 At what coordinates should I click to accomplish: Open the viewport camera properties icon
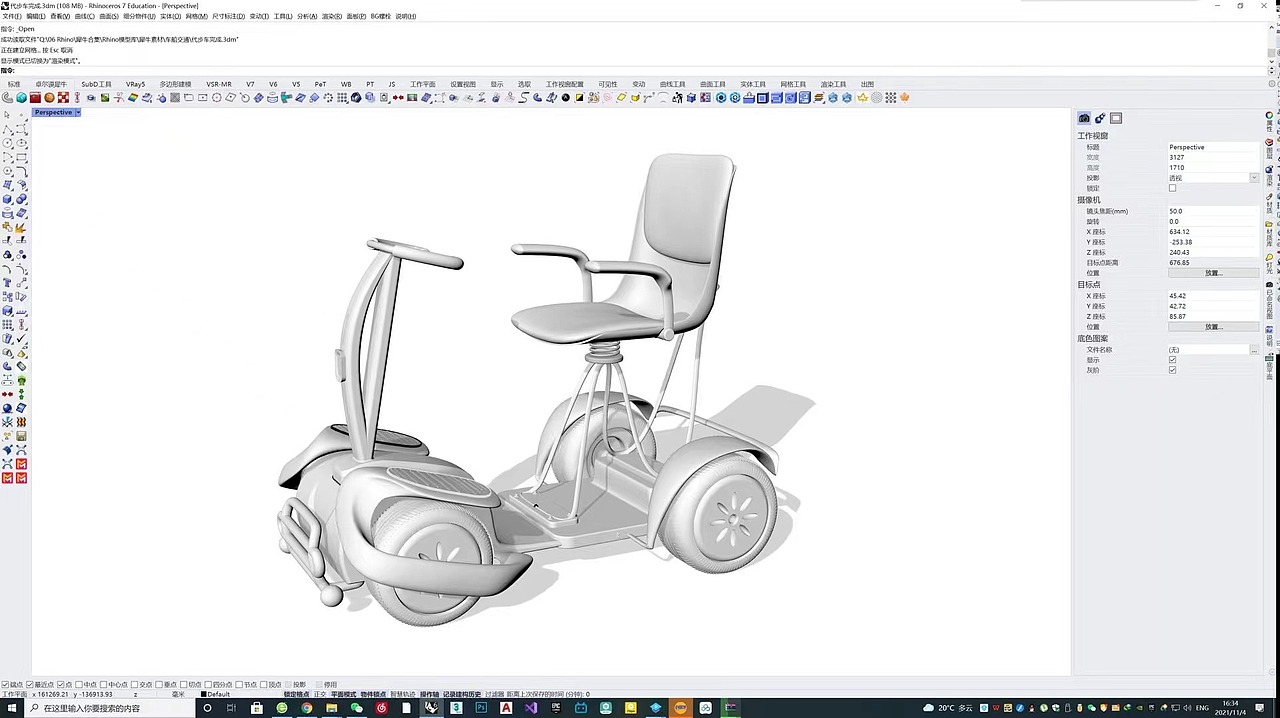[1084, 118]
